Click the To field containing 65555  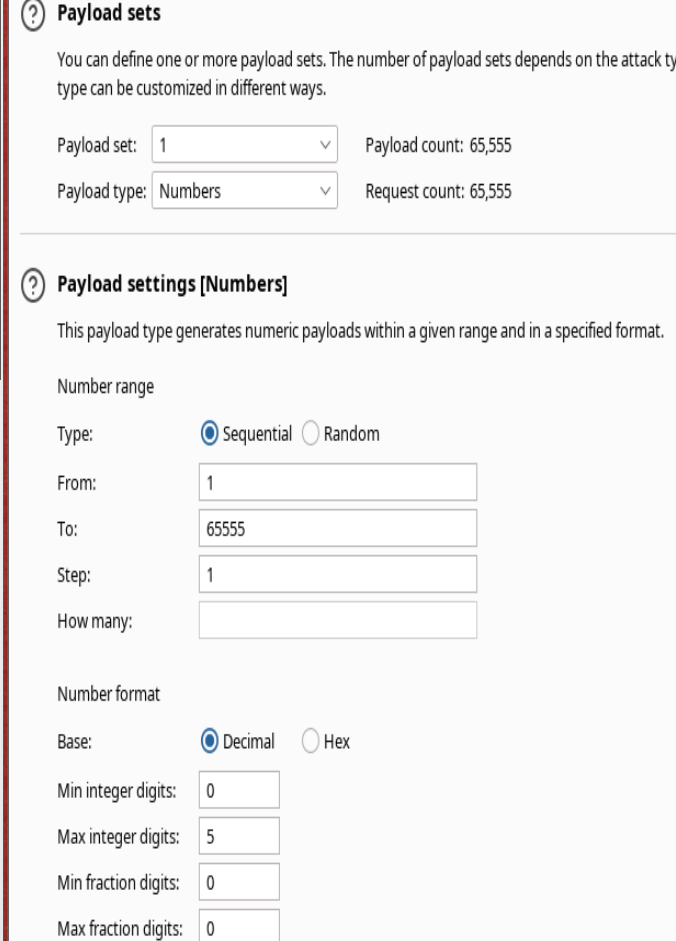[x=337, y=527]
